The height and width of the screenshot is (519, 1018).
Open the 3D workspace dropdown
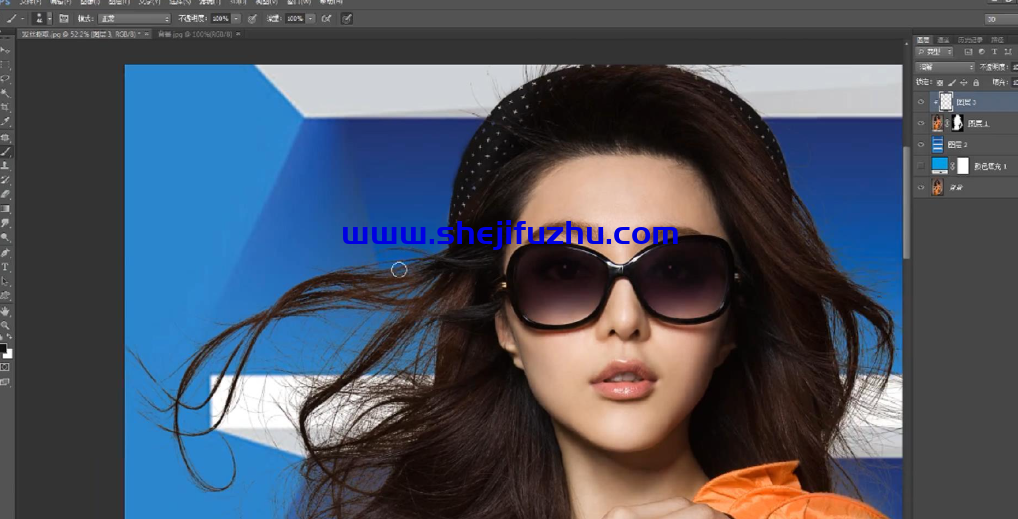[x=1000, y=19]
